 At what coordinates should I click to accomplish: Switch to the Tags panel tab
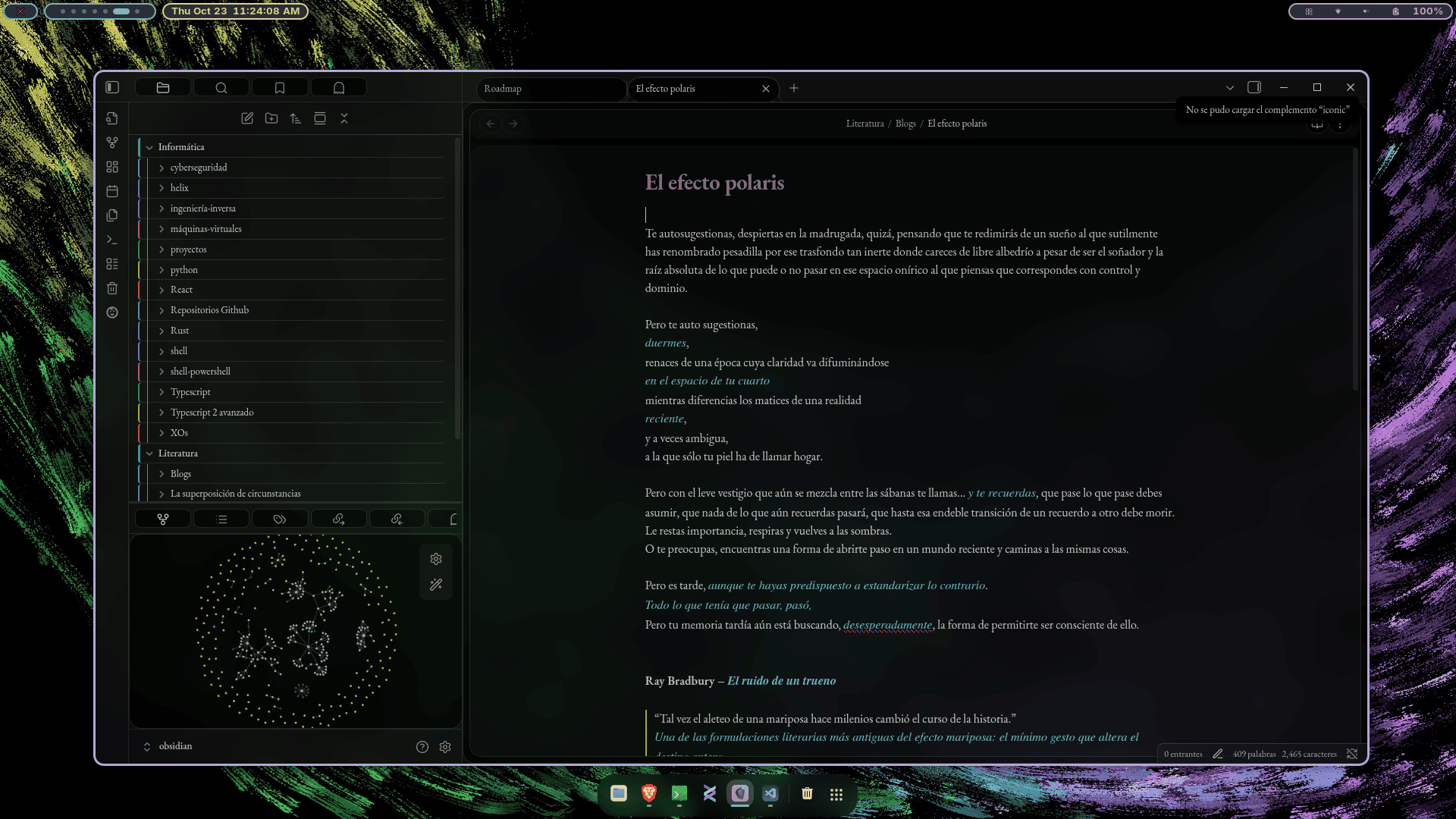(x=280, y=519)
